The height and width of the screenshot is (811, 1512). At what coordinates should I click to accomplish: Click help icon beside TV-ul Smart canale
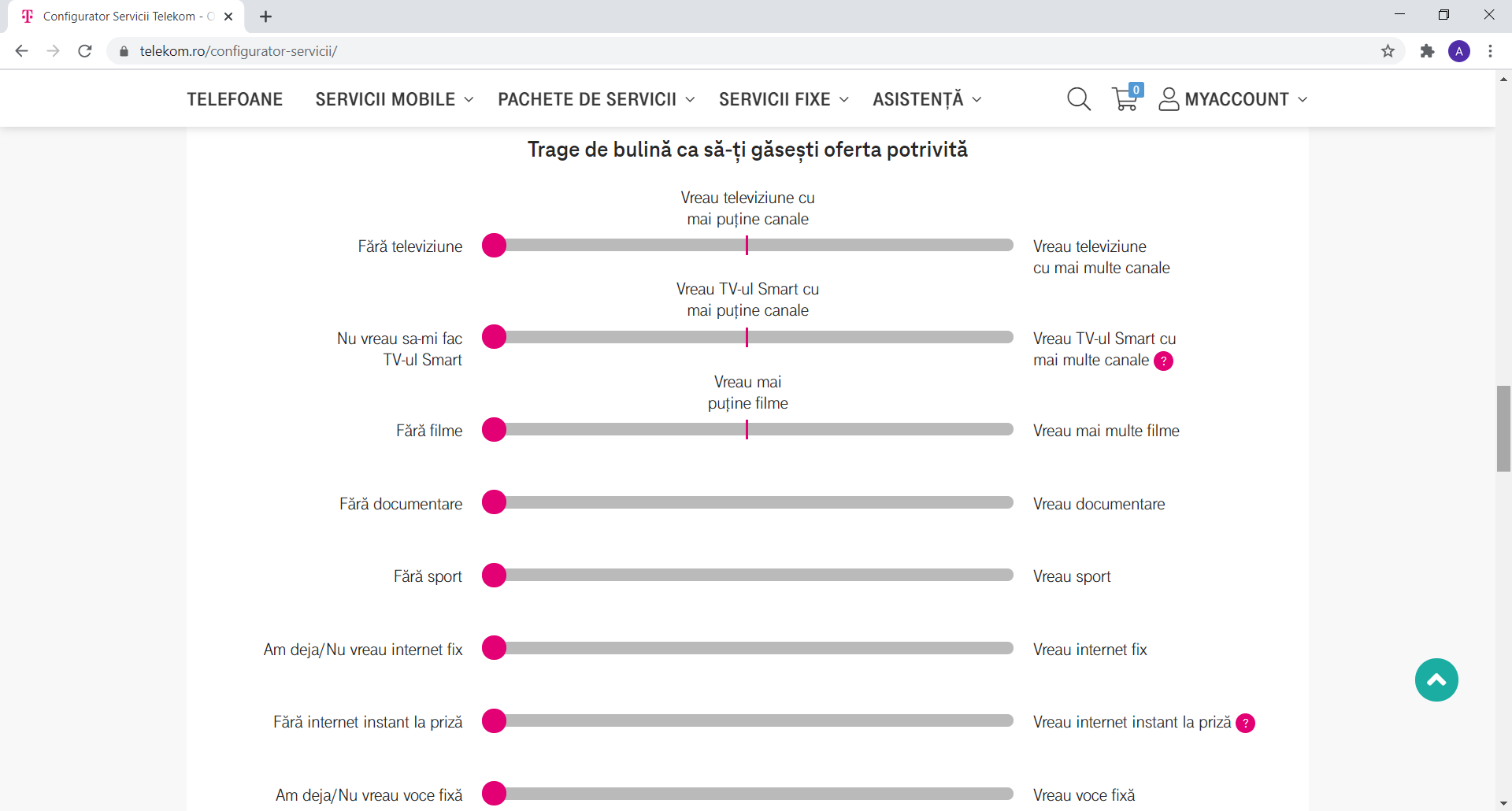pos(1163,361)
